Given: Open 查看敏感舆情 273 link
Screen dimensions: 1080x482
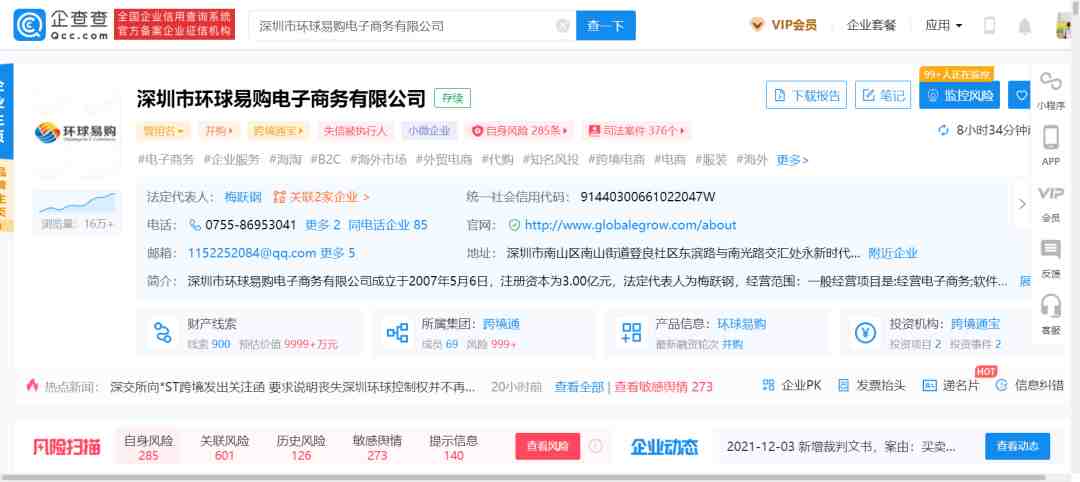Looking at the screenshot, I should click(x=663, y=386).
